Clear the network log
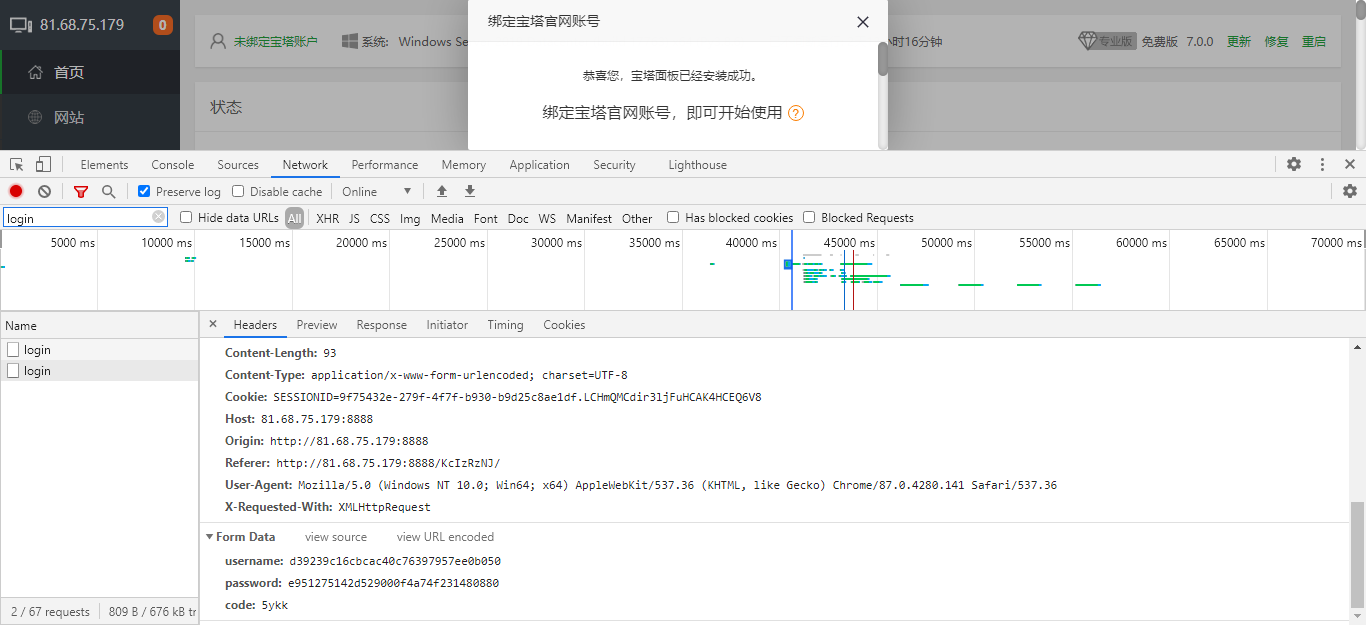The height and width of the screenshot is (625, 1366). pos(44,191)
